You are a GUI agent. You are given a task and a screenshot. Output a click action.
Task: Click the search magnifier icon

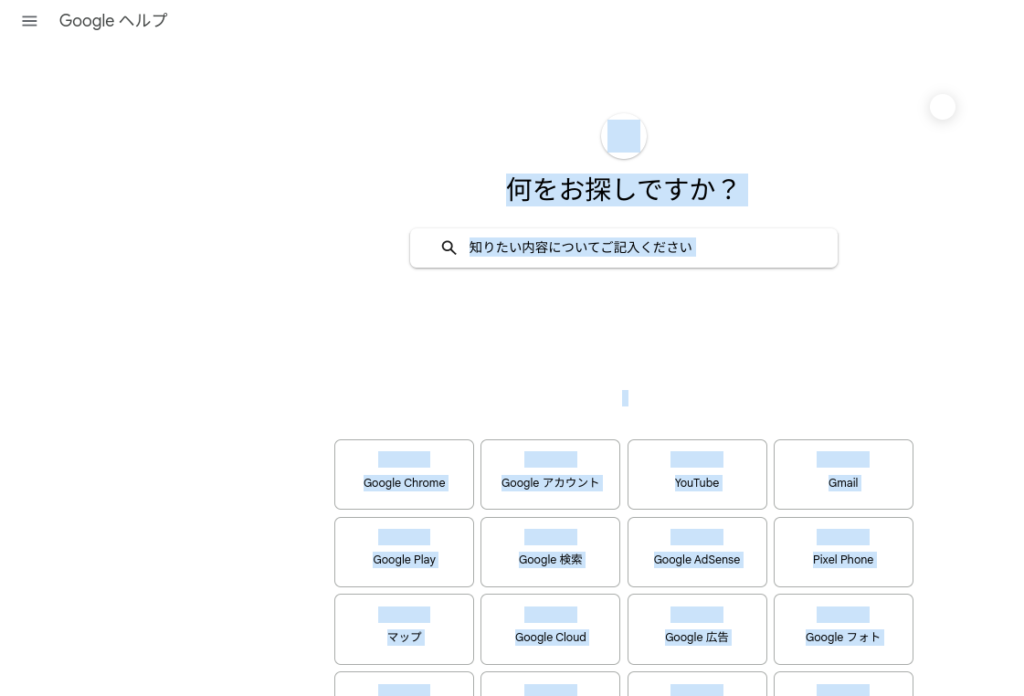point(449,248)
